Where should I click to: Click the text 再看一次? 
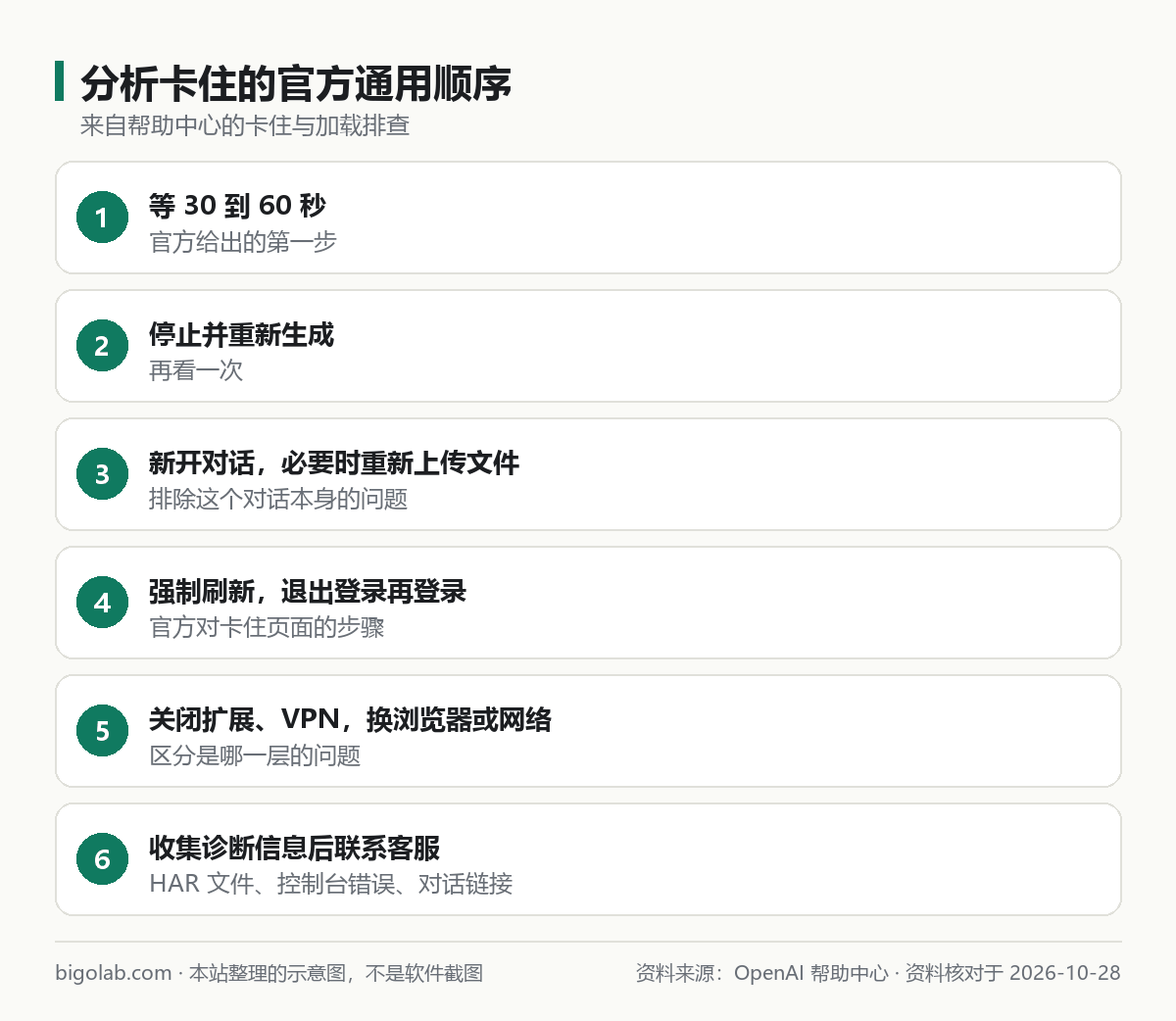(x=196, y=370)
